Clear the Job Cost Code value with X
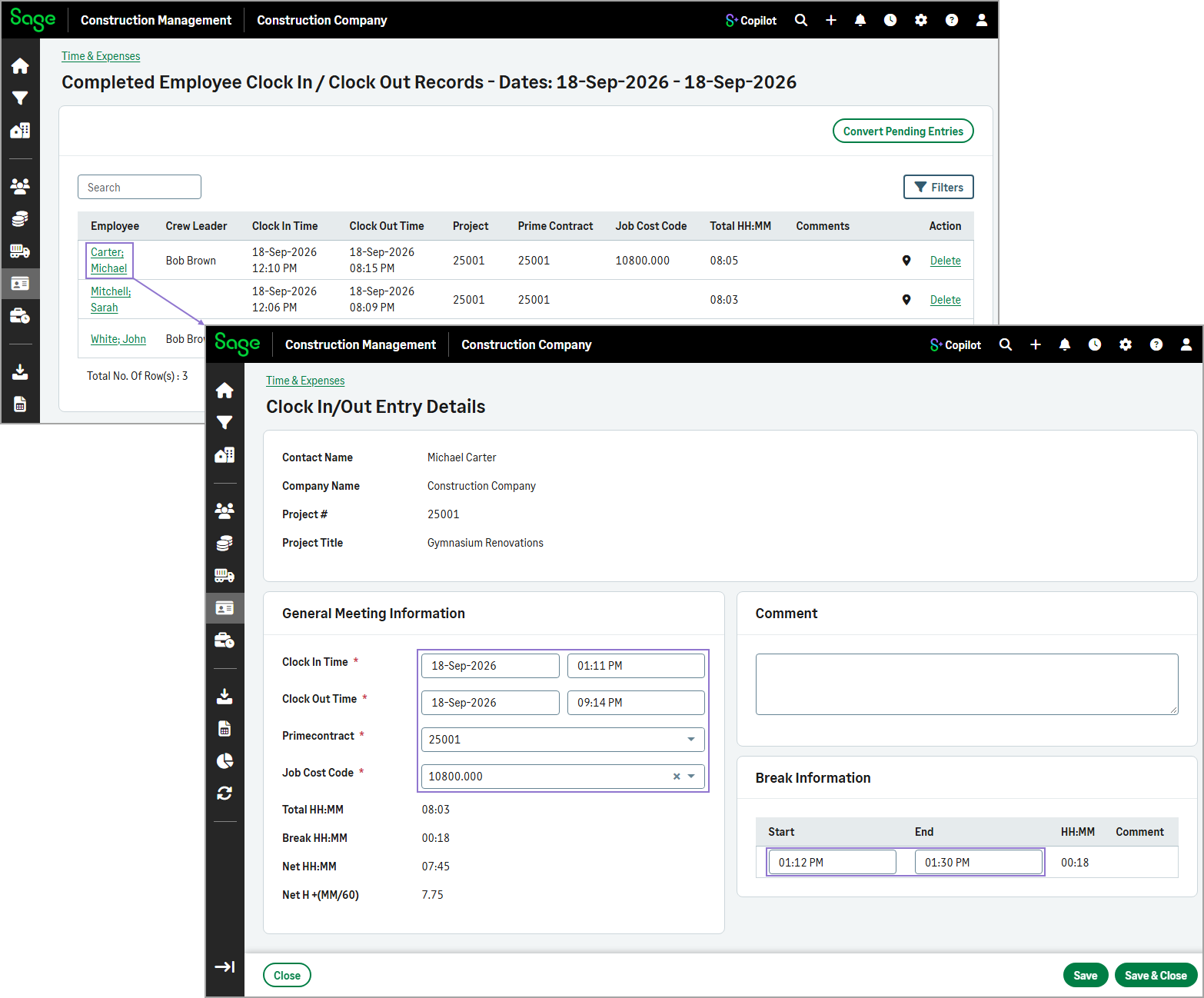The width and height of the screenshot is (1204, 998). [677, 777]
